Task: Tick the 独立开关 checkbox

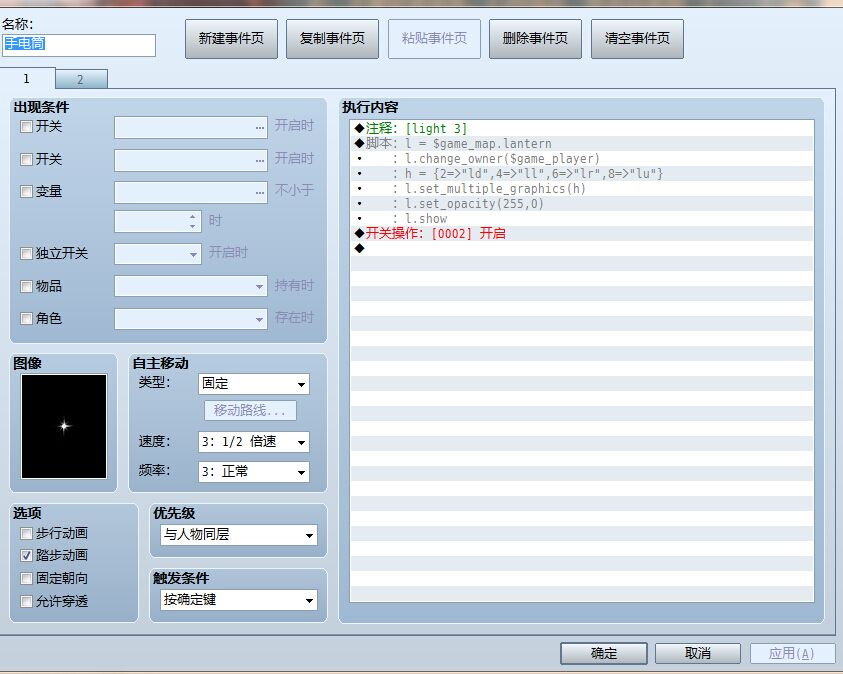Action: coord(26,254)
